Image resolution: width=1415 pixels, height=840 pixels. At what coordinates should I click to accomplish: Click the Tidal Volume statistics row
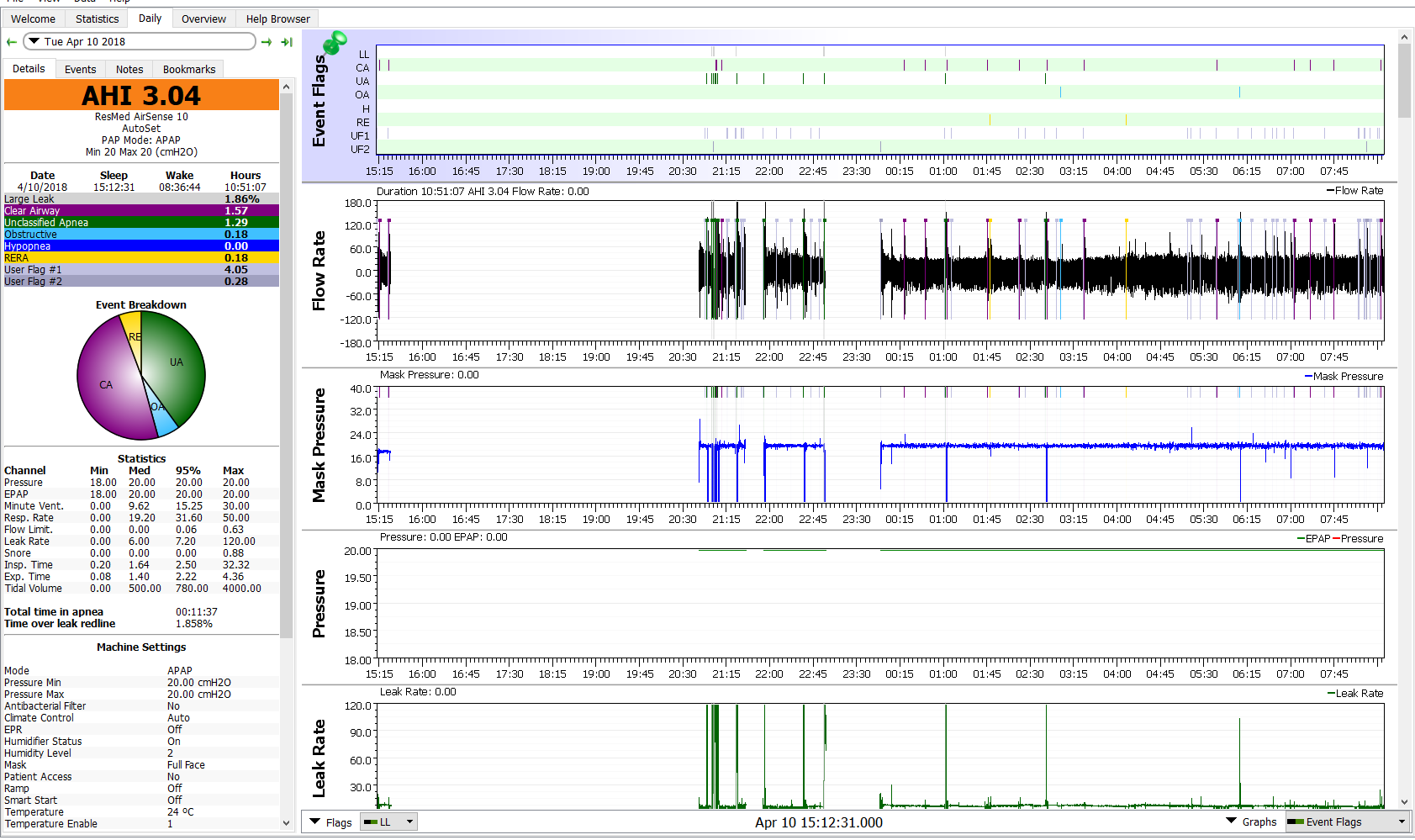[141, 589]
